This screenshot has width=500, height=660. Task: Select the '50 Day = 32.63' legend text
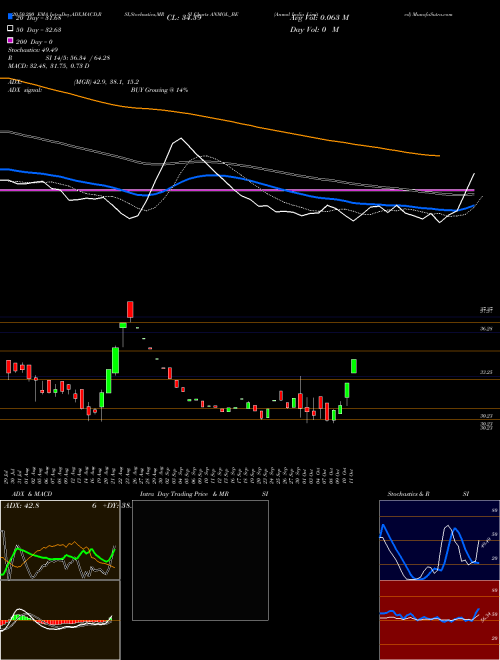pyautogui.click(x=38, y=29)
